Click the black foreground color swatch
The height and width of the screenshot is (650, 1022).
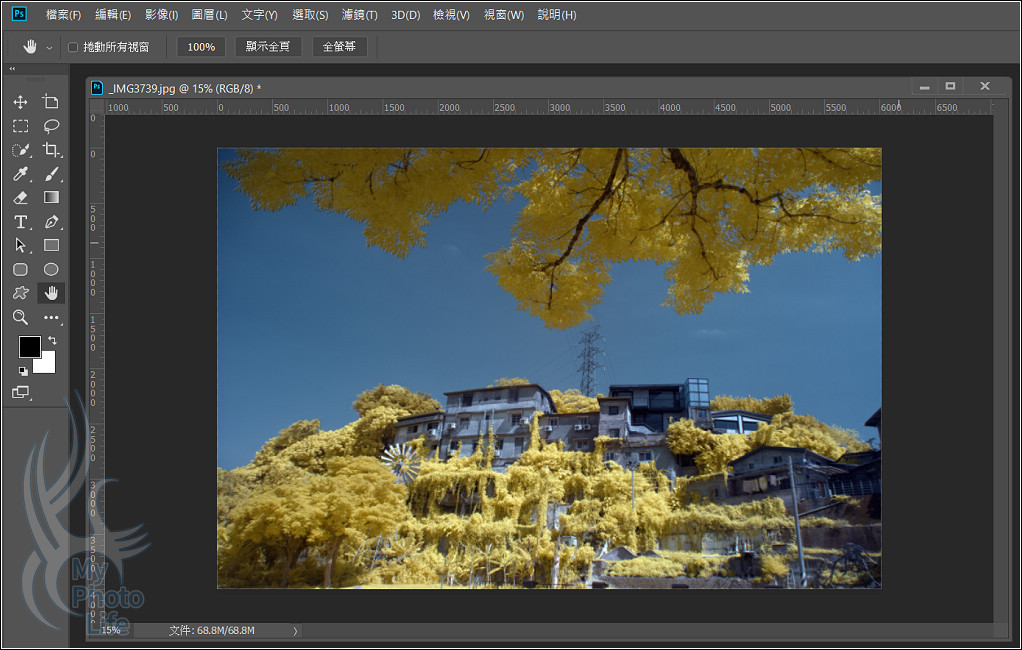click(x=29, y=347)
